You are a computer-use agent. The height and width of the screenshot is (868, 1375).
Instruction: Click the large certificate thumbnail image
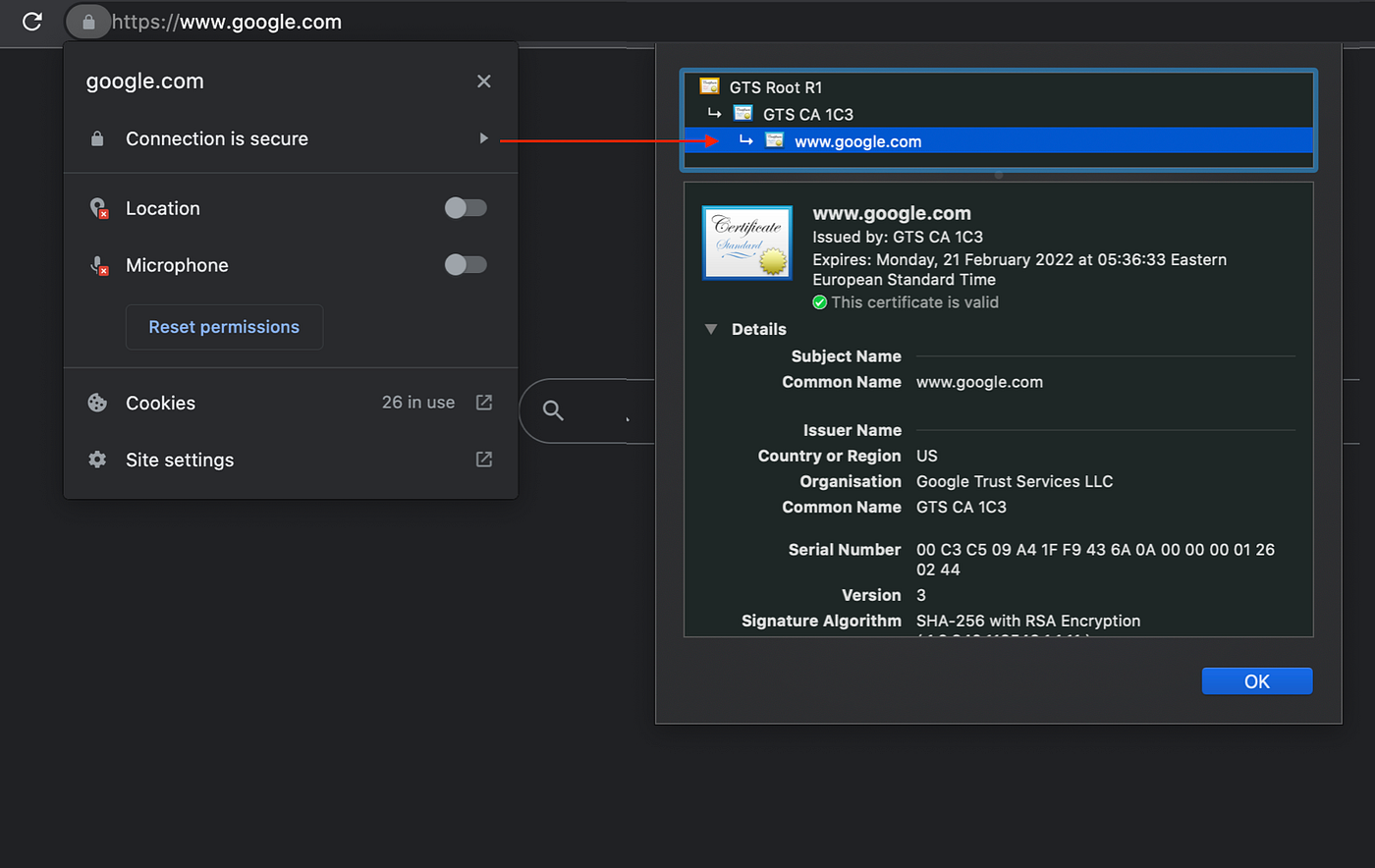(x=747, y=243)
